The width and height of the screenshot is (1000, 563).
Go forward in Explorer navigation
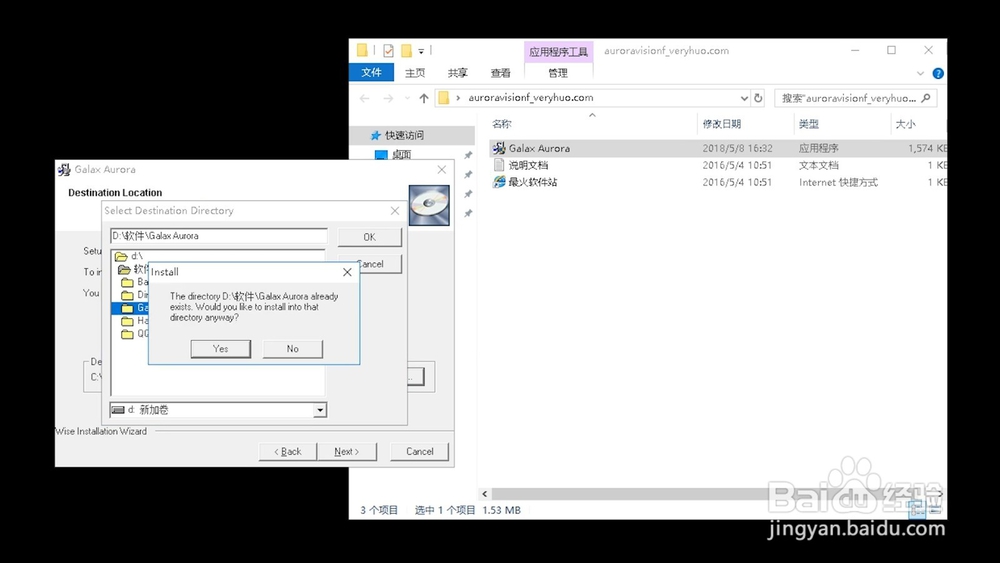[x=388, y=98]
